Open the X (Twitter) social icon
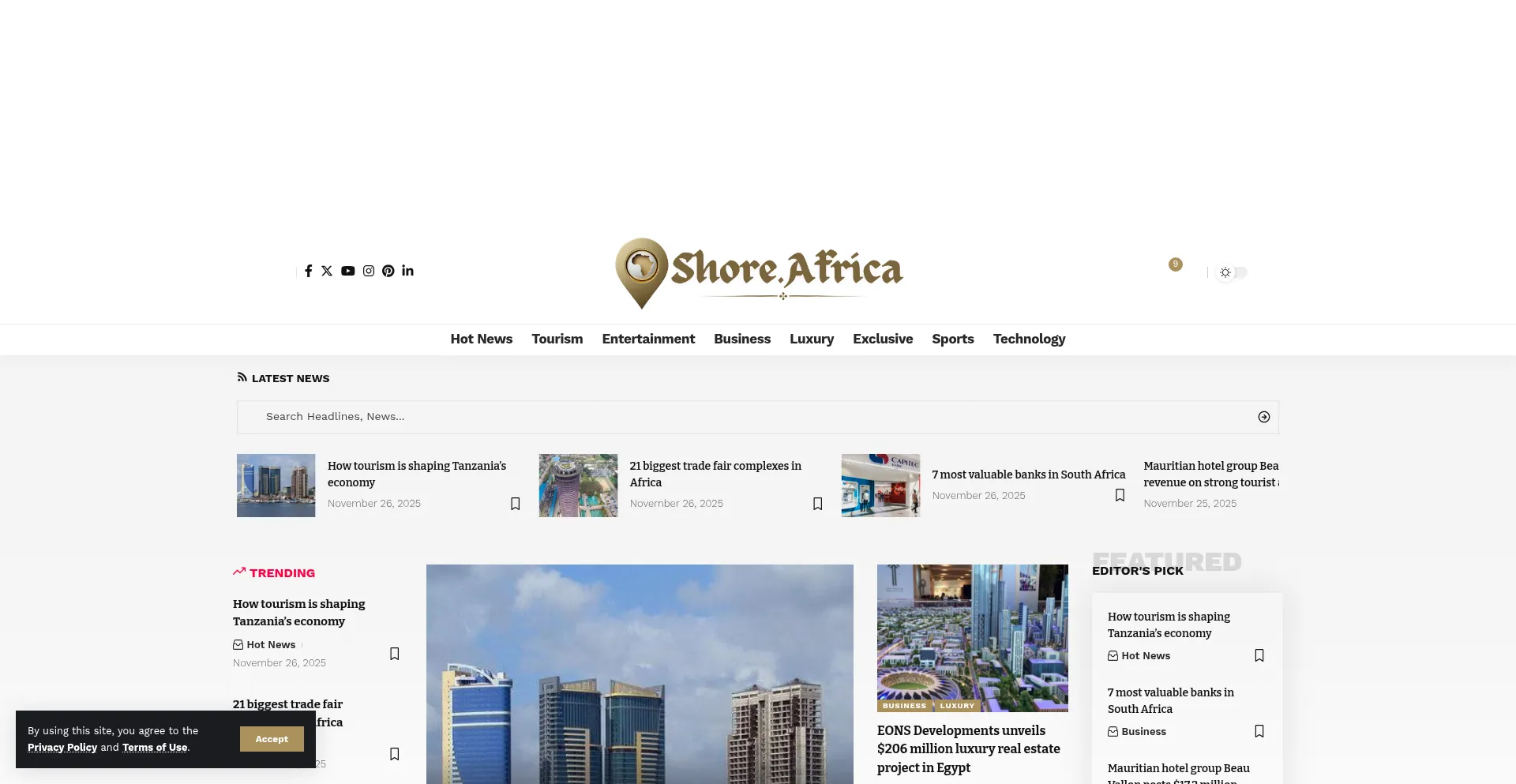 click(327, 271)
